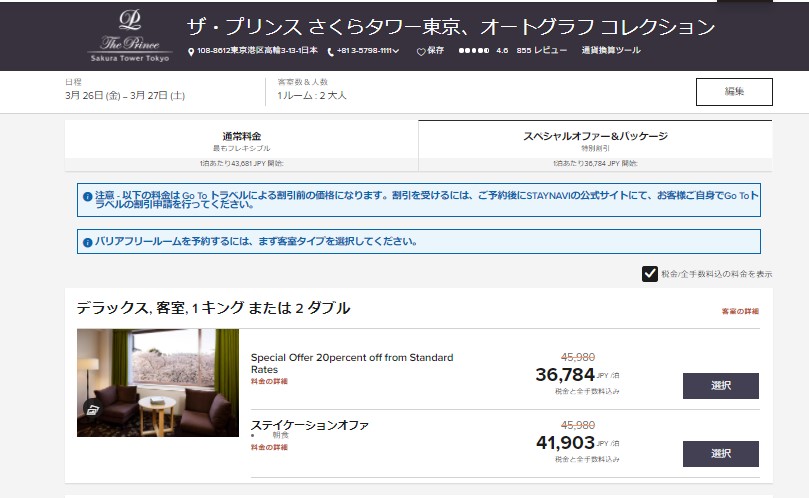Click the 1ルーム : 2 大人 text
The height and width of the screenshot is (498, 809).
[x=312, y=95]
